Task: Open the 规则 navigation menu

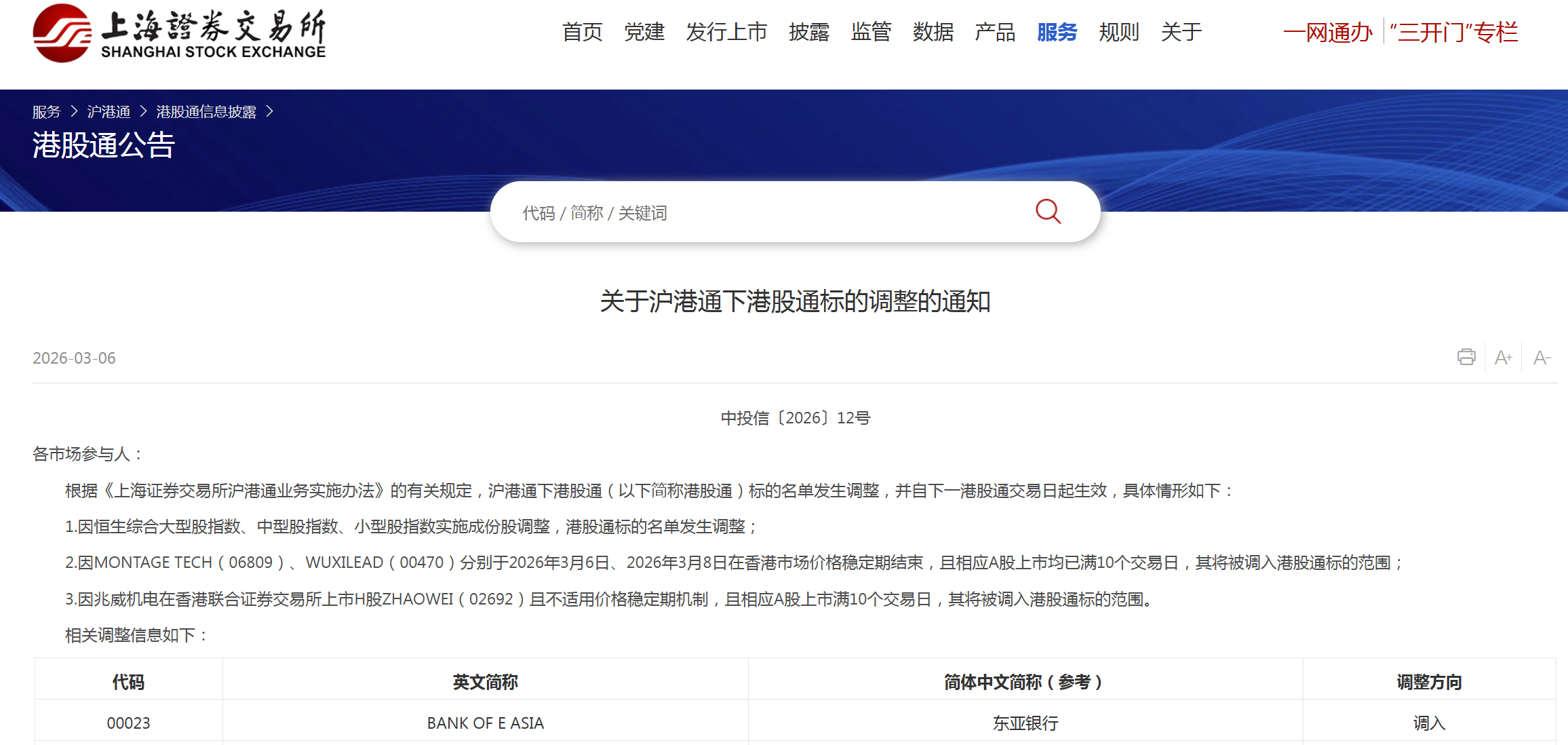Action: click(x=1118, y=33)
